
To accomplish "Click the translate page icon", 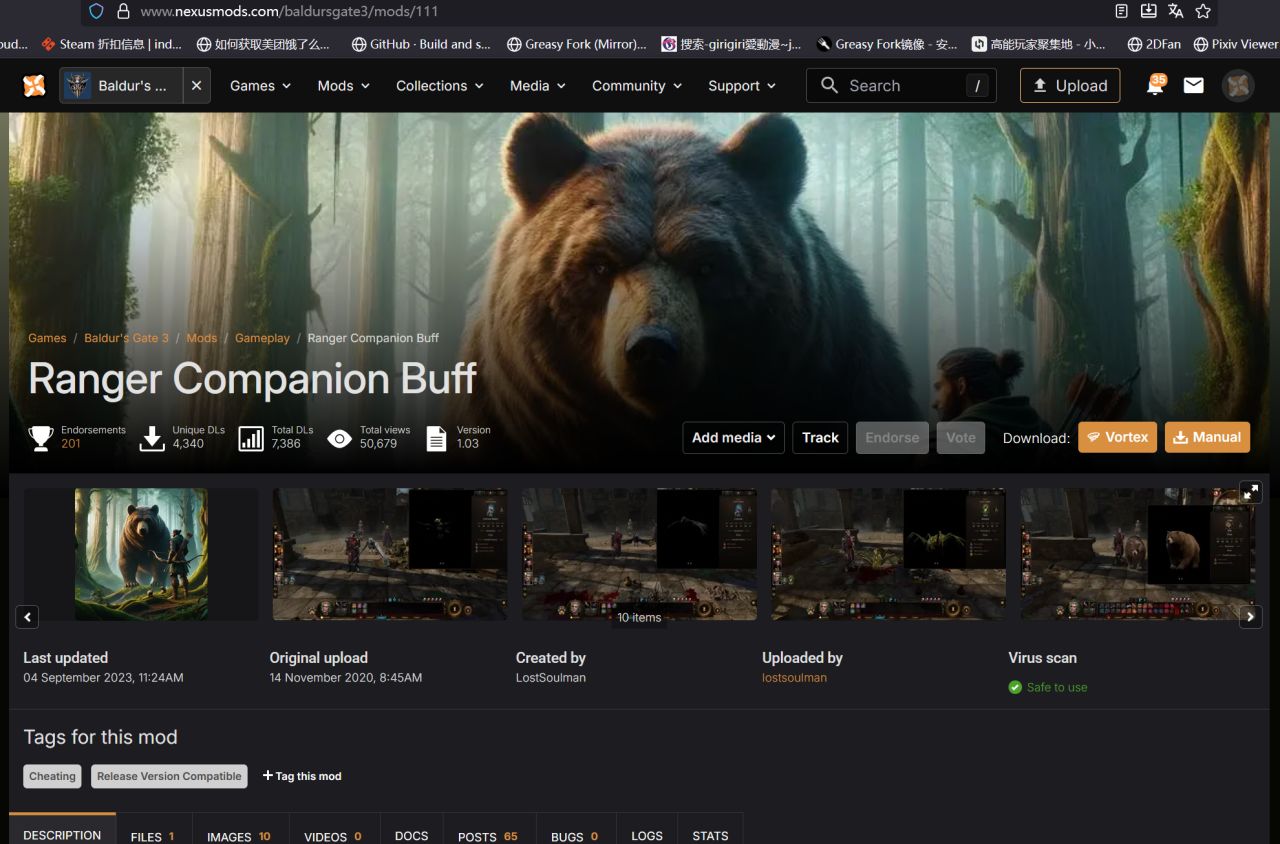I will point(1176,11).
